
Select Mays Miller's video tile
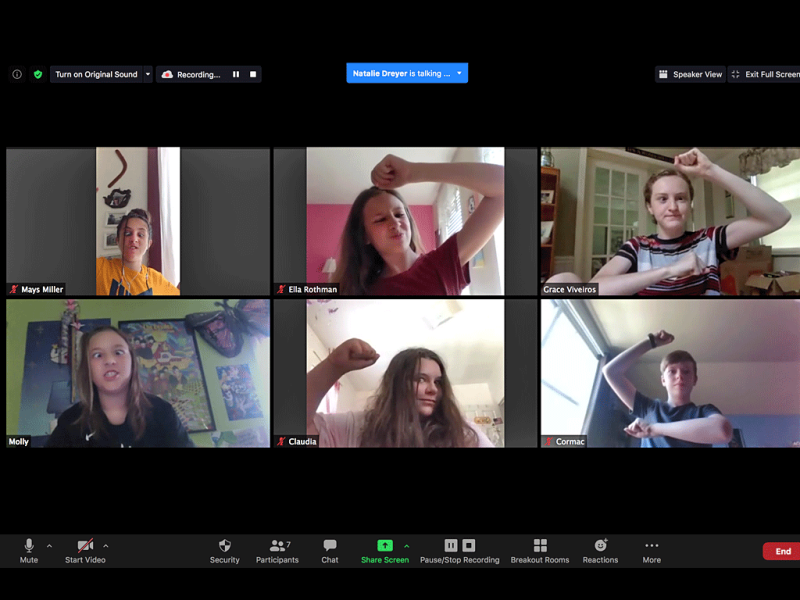[138, 221]
